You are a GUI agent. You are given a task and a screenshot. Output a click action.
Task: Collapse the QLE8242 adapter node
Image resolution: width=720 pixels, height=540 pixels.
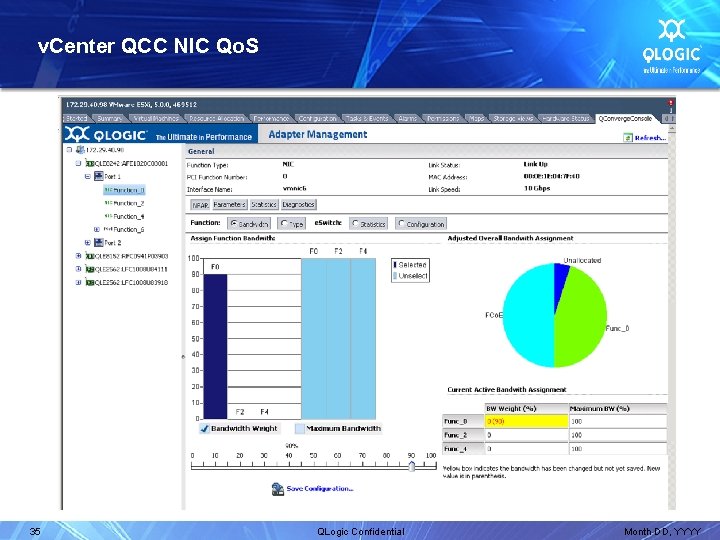click(78, 163)
